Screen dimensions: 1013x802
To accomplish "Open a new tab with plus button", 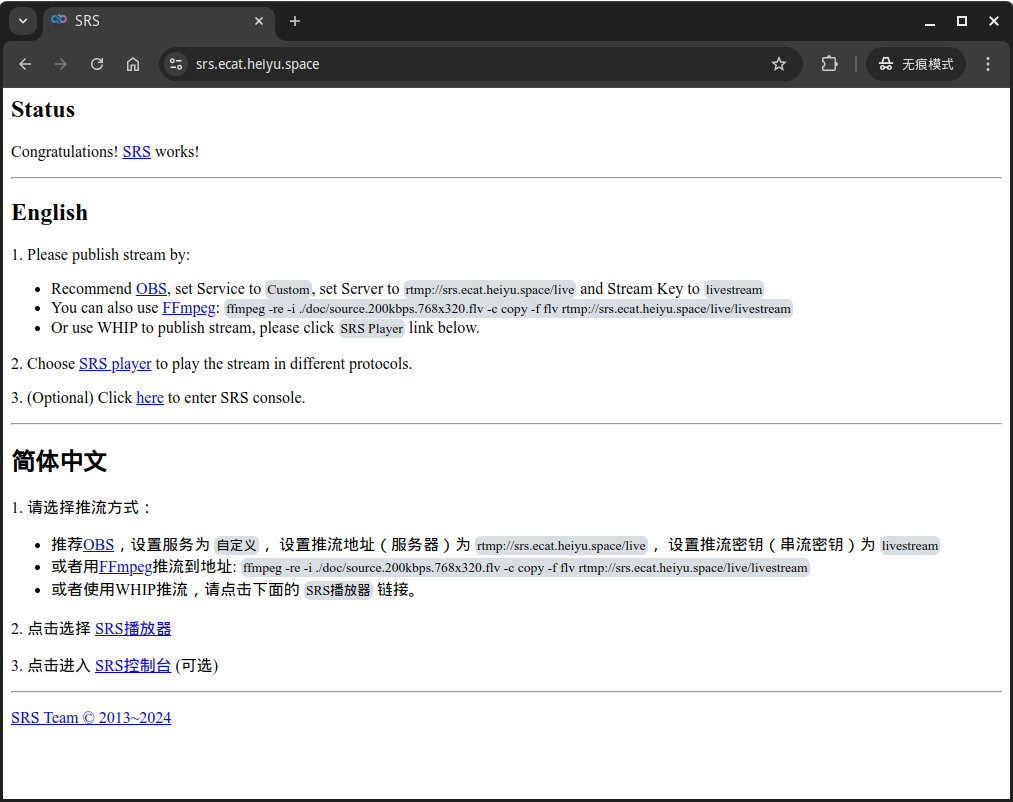I will coord(294,21).
